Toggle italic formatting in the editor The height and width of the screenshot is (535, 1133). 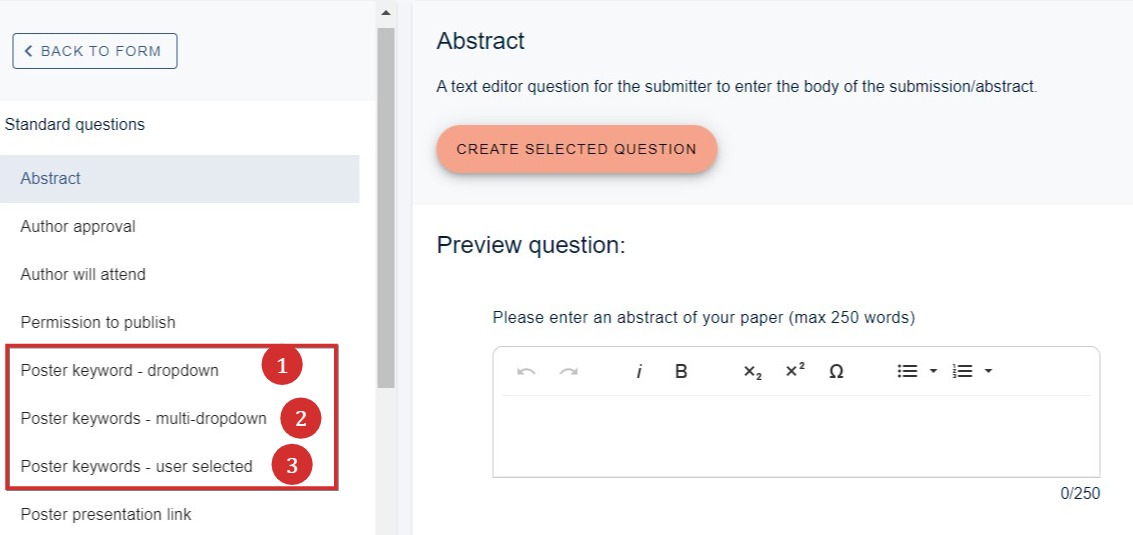pyautogui.click(x=639, y=372)
